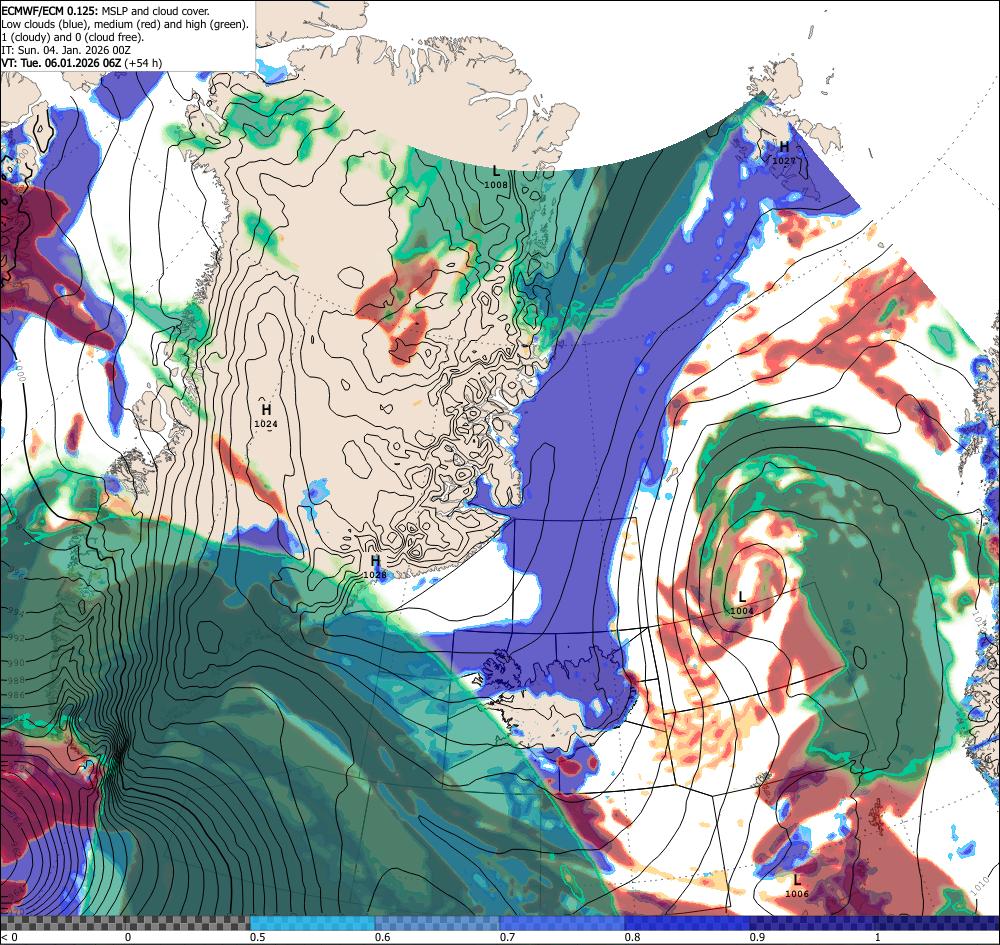Pick the checkered gray below-0.5 scale segment
This screenshot has width=1000, height=945.
(125, 923)
